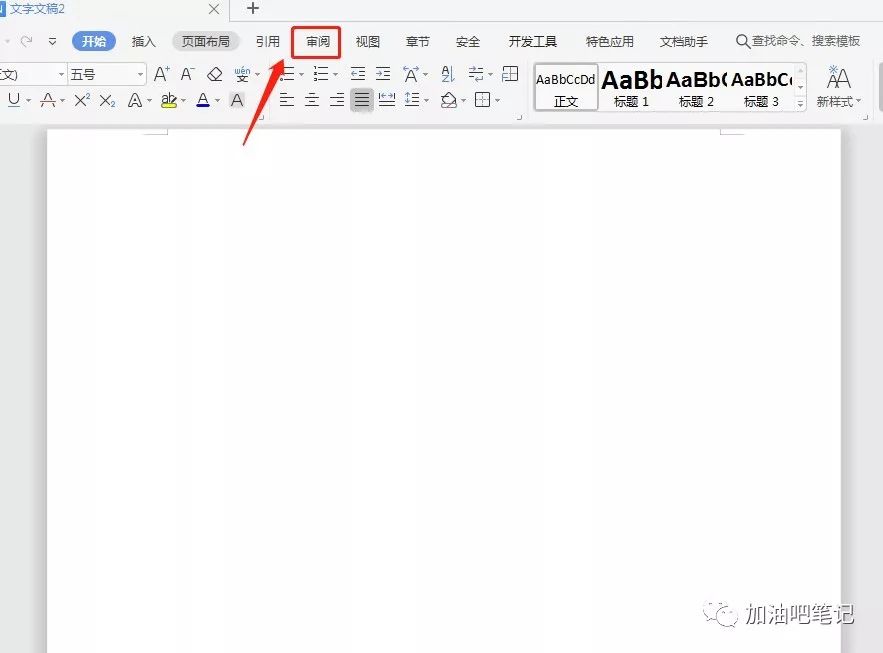Click the distributed alignment icon
This screenshot has width=883, height=653.
click(387, 100)
